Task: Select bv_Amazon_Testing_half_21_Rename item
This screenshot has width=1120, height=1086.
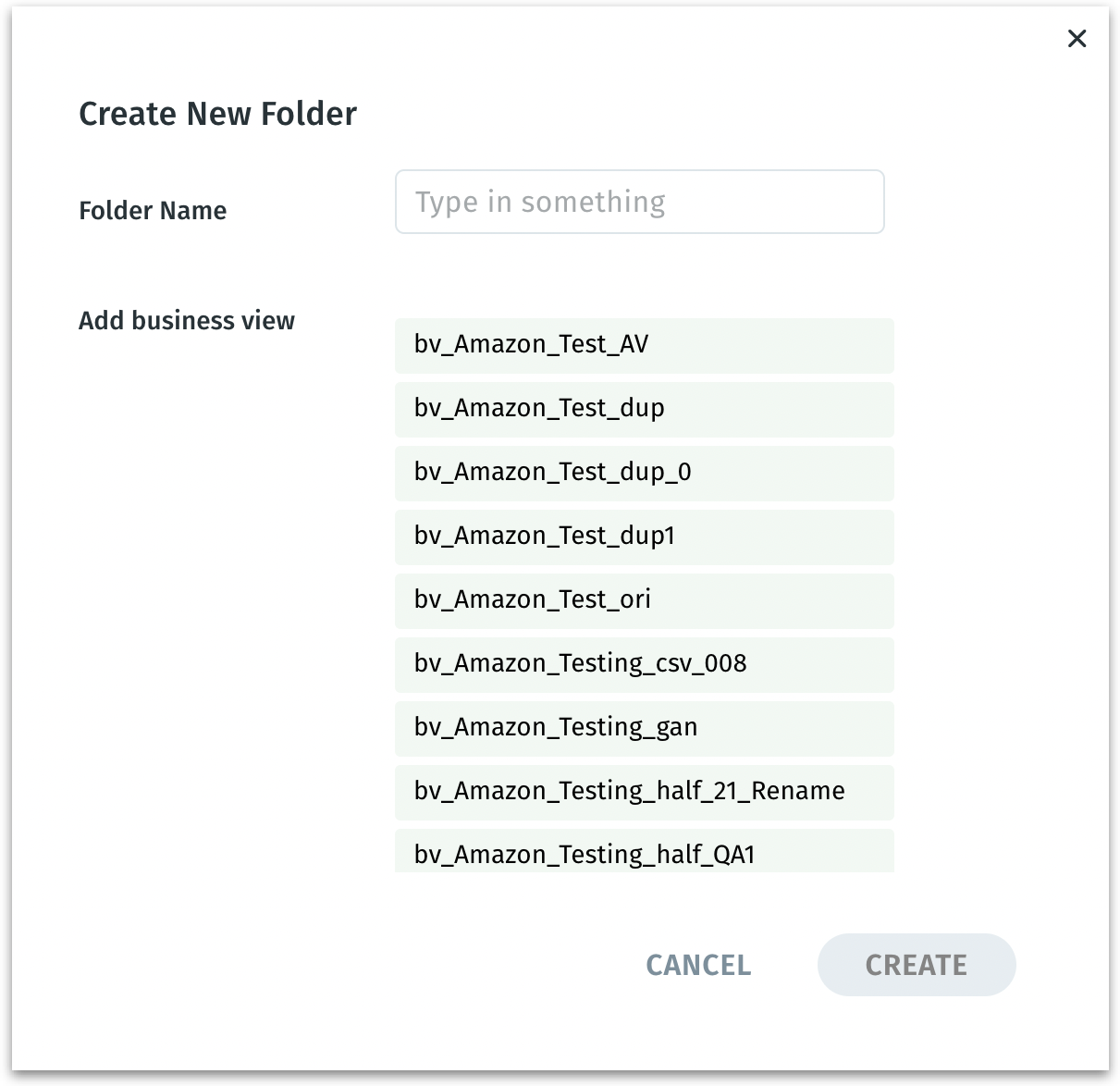Action: tap(644, 792)
